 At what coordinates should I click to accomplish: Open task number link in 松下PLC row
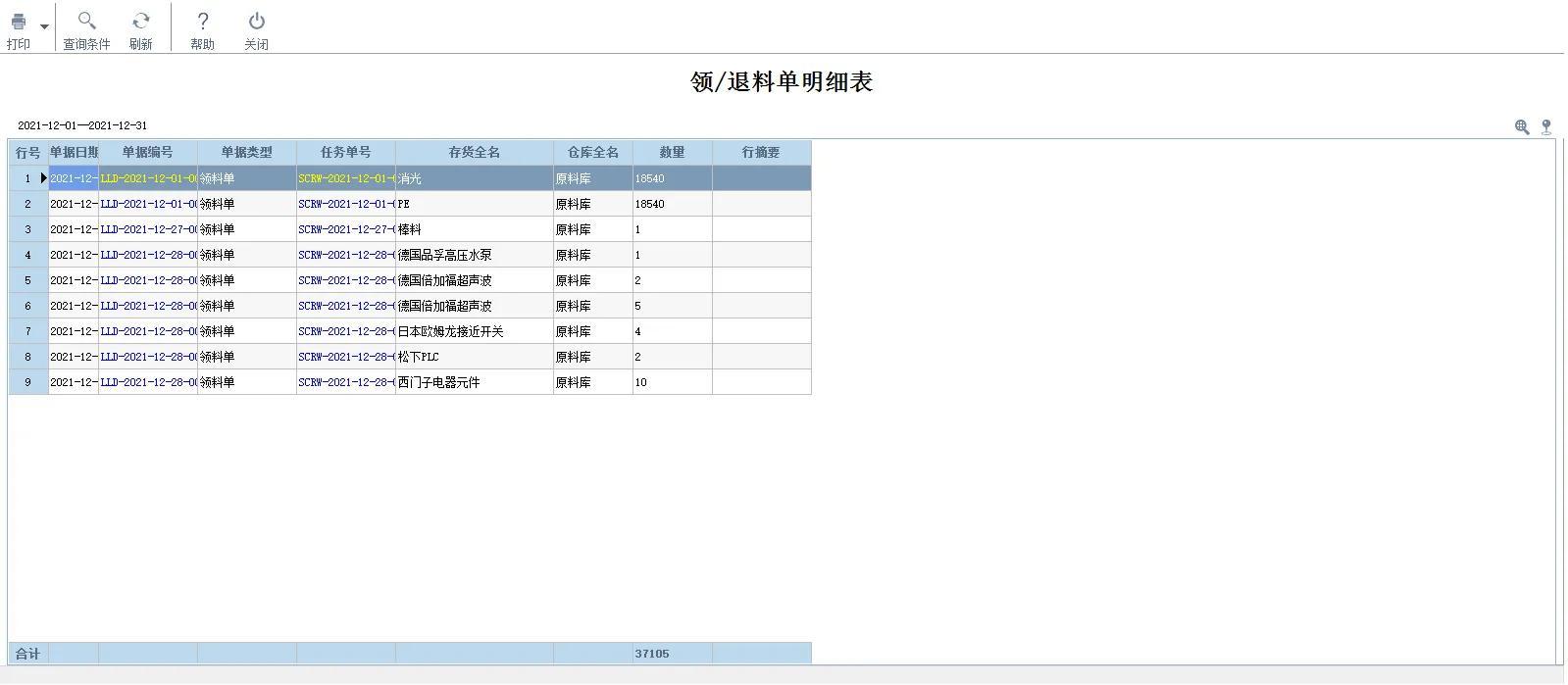pos(346,357)
